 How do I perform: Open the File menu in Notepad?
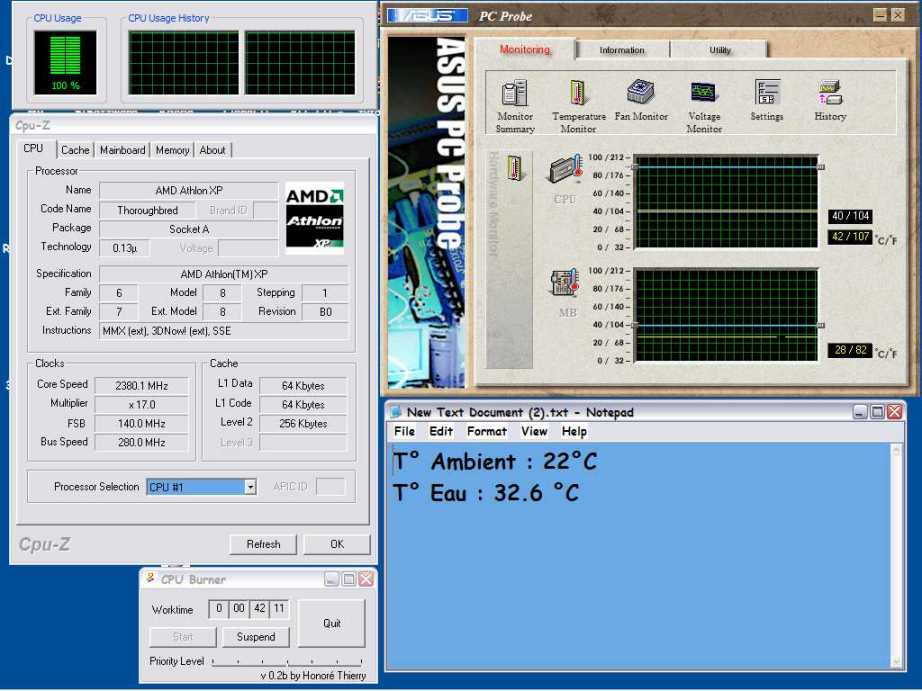coord(404,432)
